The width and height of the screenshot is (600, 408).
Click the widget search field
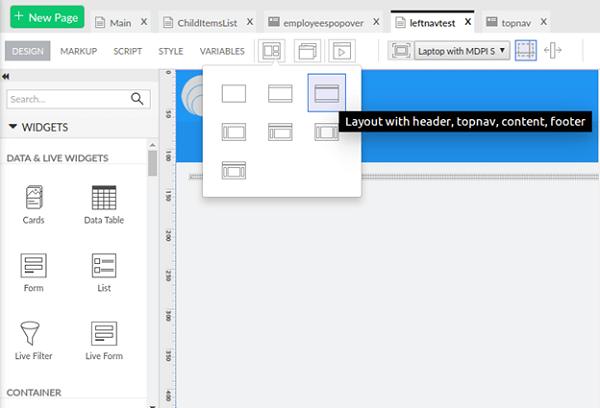[x=68, y=99]
